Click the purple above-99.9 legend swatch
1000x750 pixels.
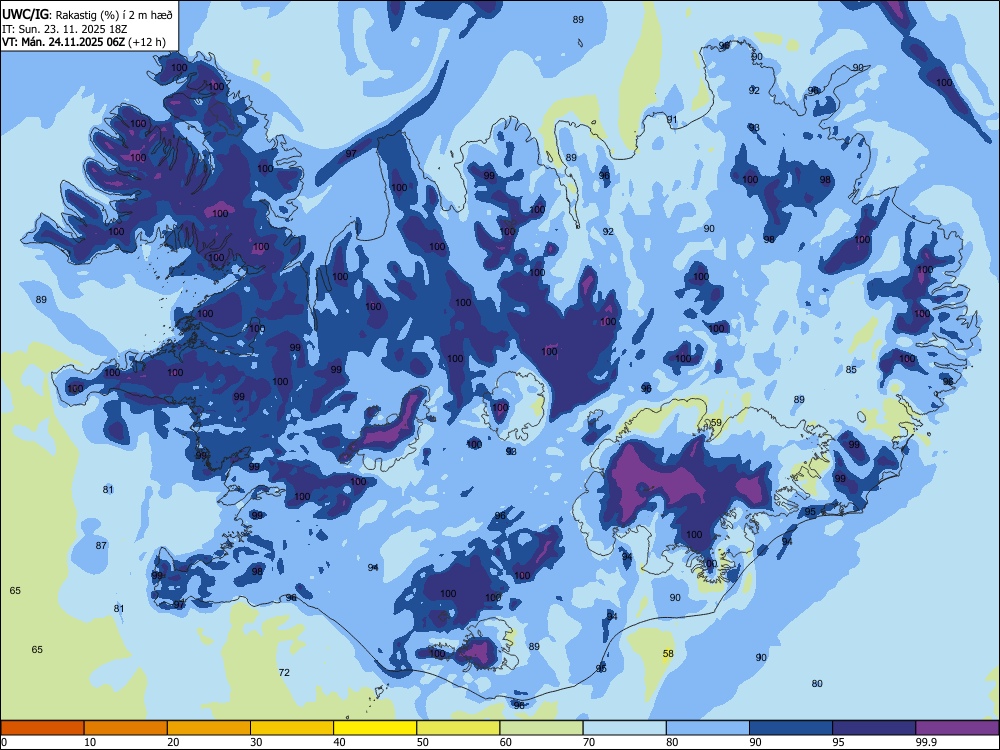957,728
